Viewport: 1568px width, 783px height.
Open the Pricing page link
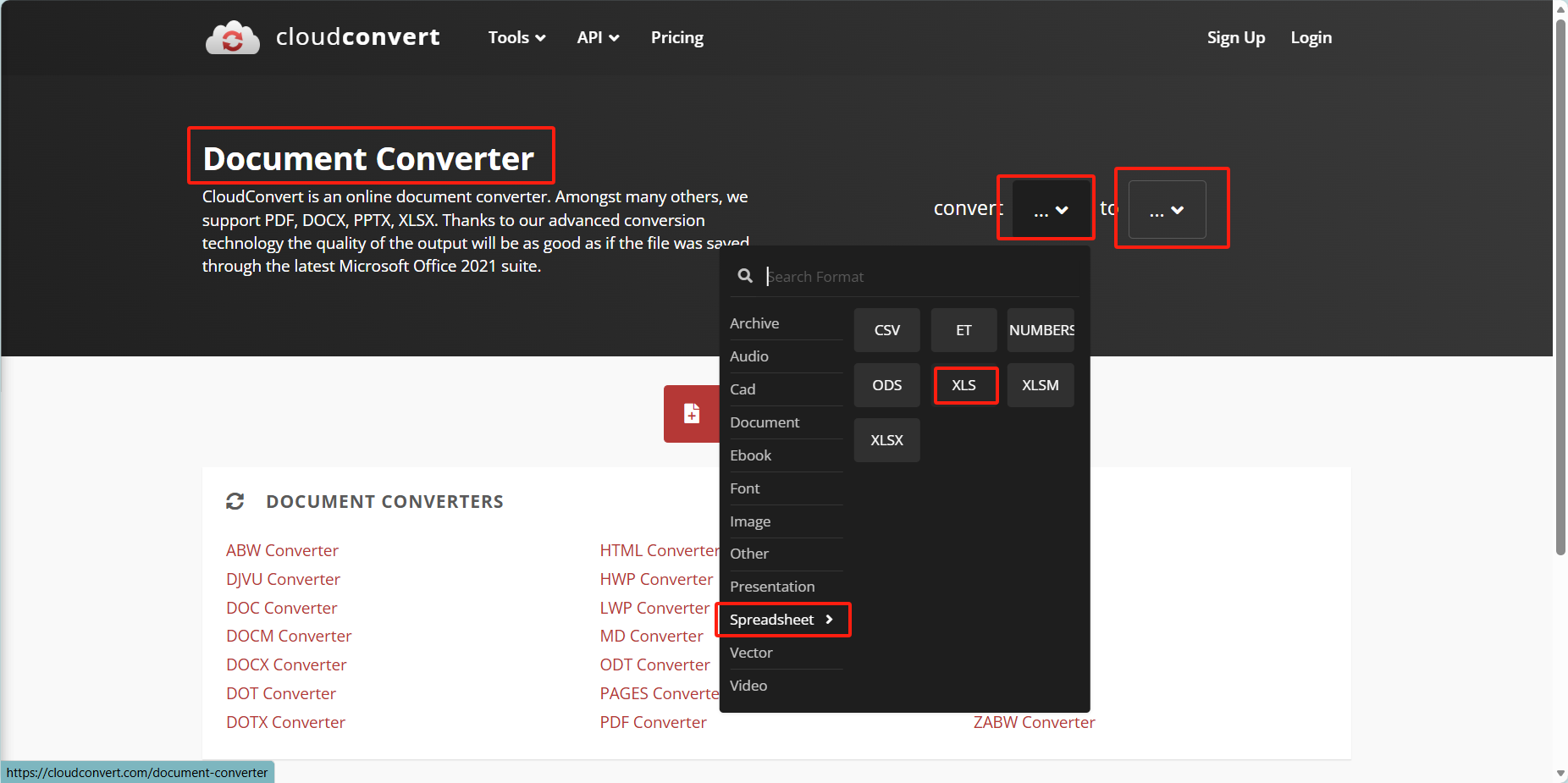click(x=676, y=37)
